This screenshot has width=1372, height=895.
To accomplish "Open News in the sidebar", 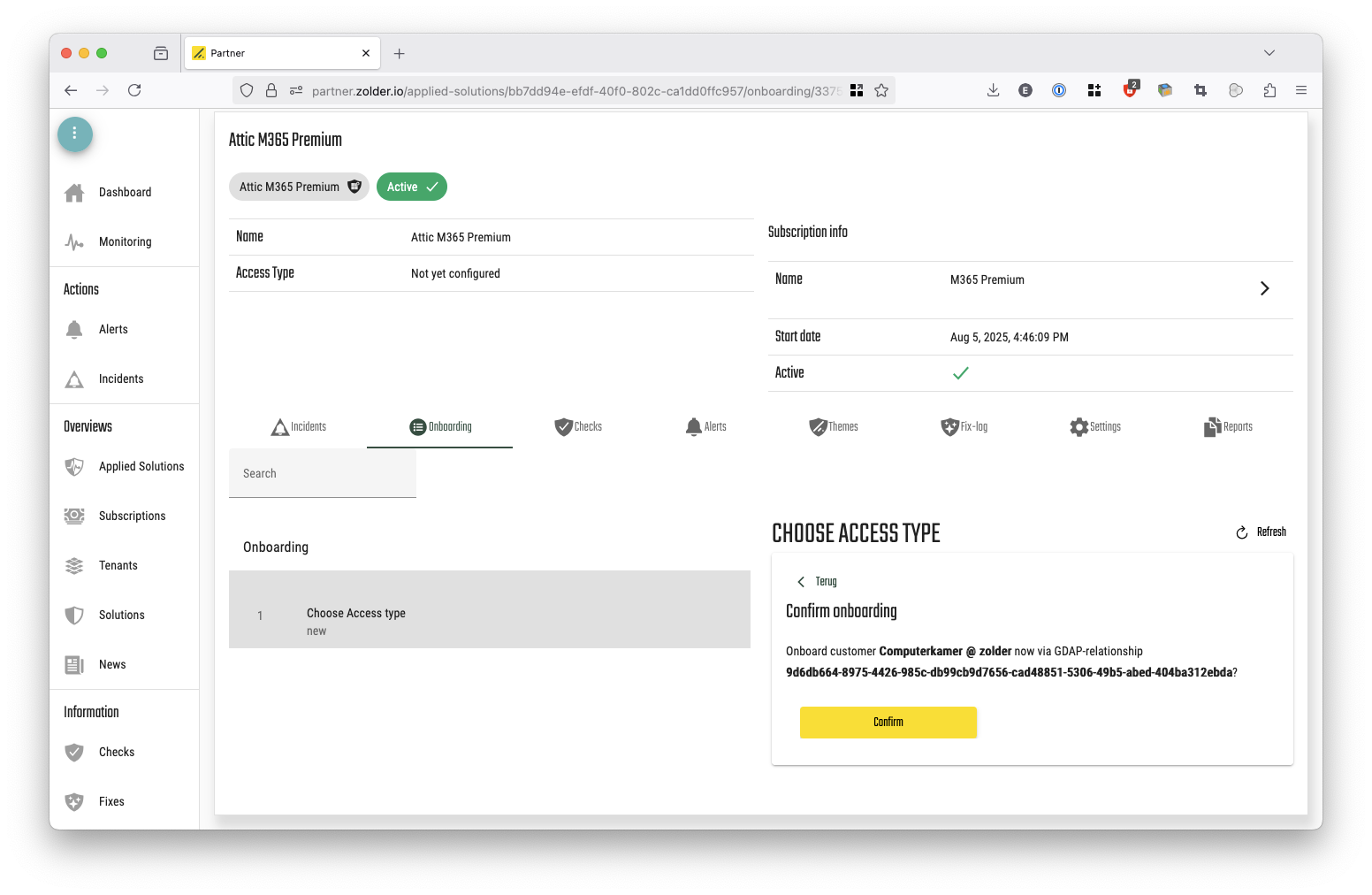I will (x=112, y=665).
